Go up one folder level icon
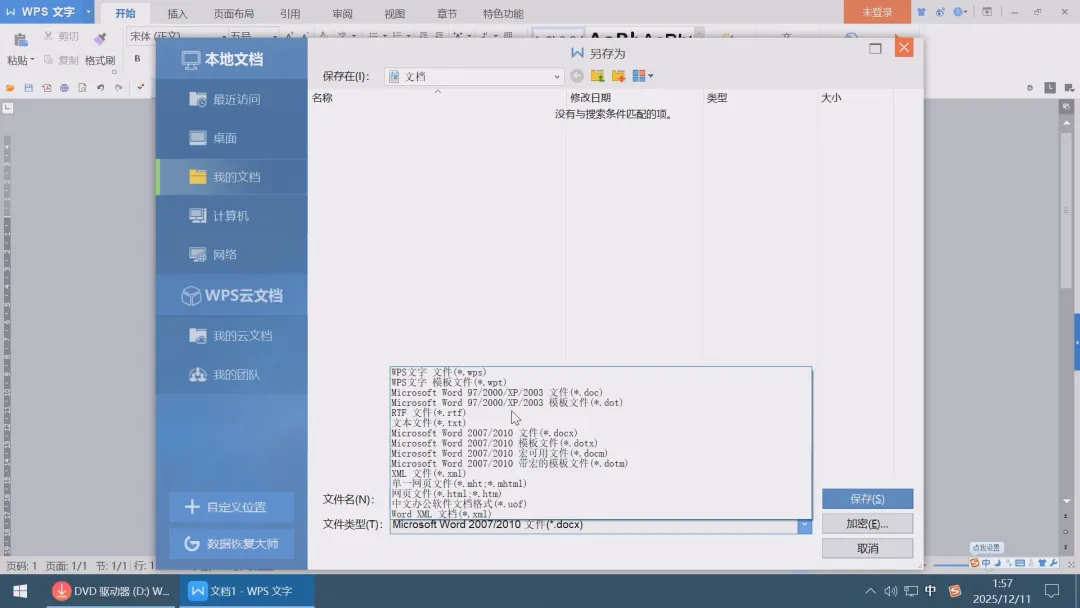Image resolution: width=1080 pixels, height=608 pixels. point(598,76)
